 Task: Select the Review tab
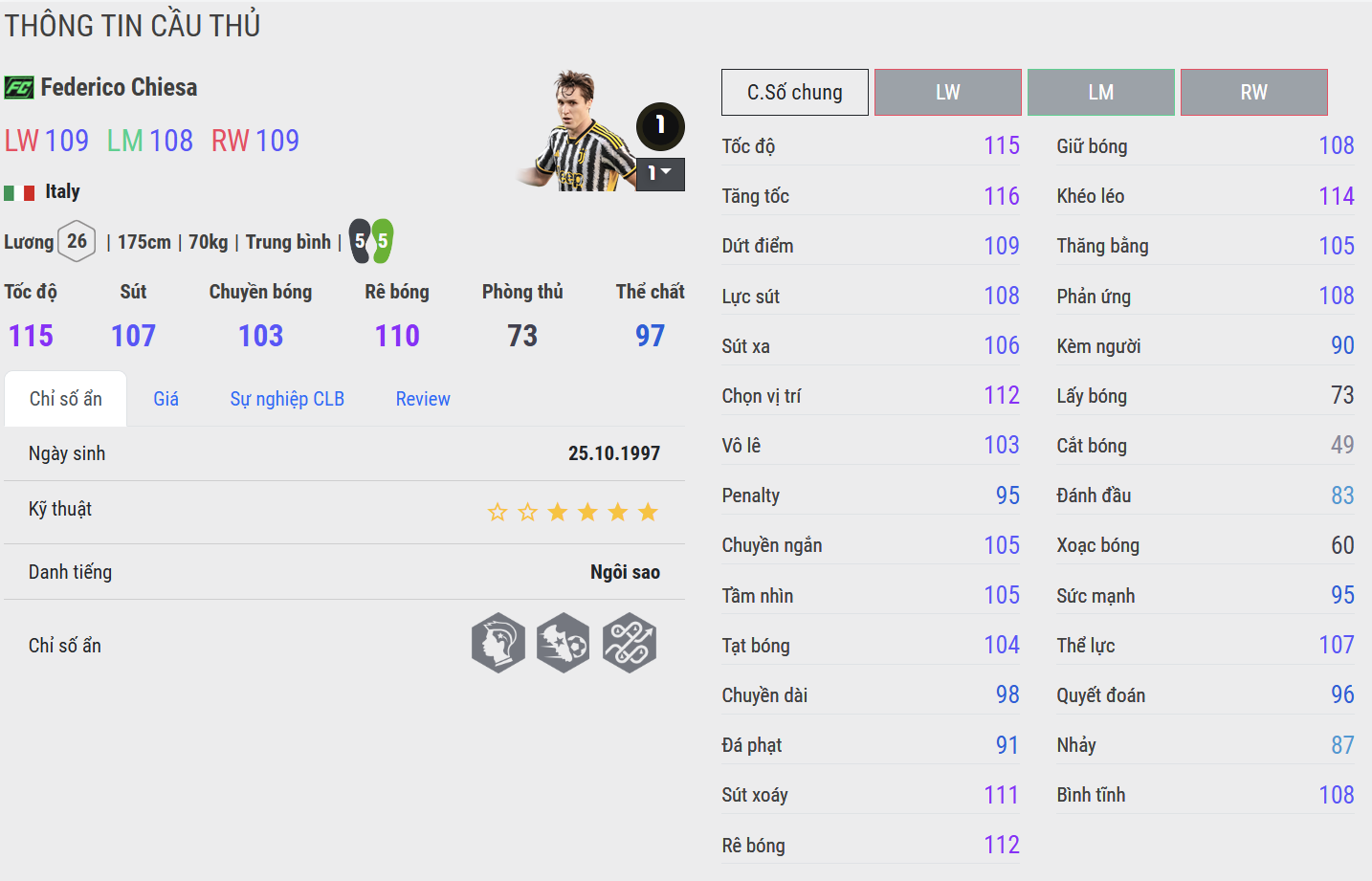[423, 399]
